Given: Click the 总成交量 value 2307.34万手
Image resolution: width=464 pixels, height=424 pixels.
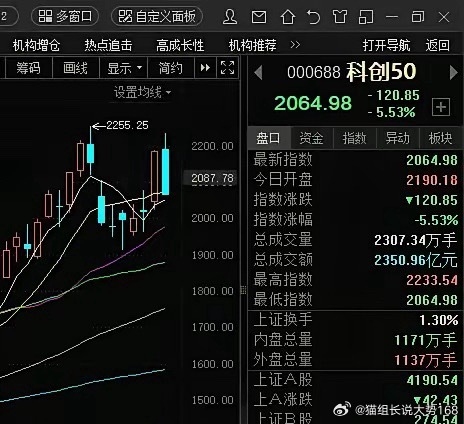Looking at the screenshot, I should point(416,240).
